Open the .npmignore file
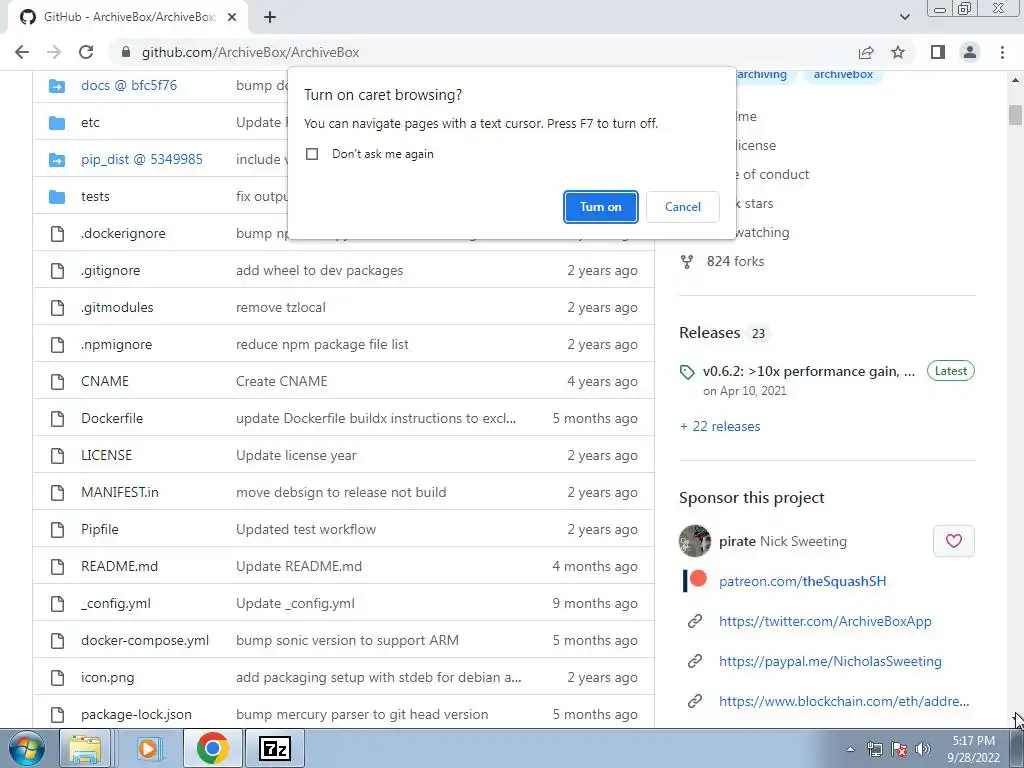The image size is (1024, 768). (116, 345)
